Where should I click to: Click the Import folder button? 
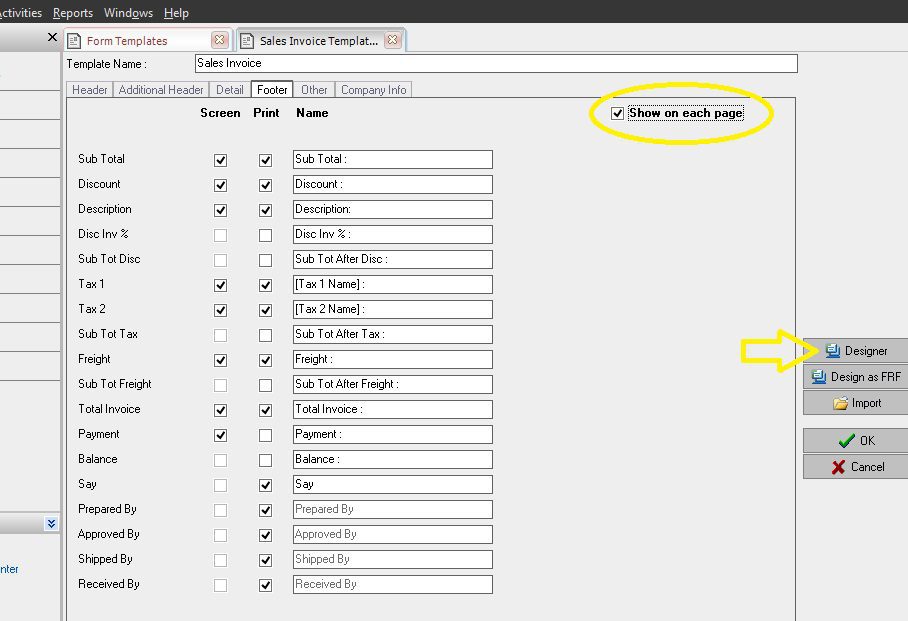(856, 403)
